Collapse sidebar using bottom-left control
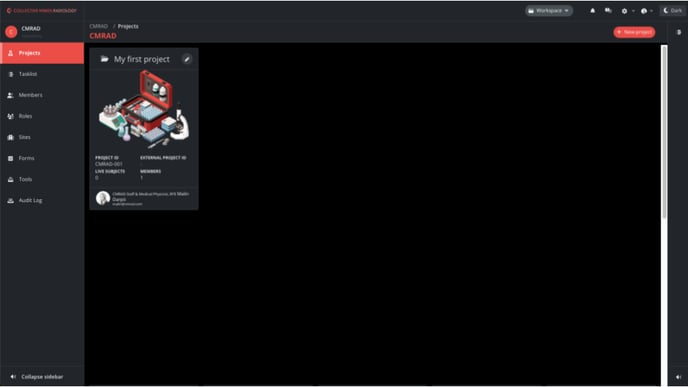The width and height of the screenshot is (688, 387). 37,377
